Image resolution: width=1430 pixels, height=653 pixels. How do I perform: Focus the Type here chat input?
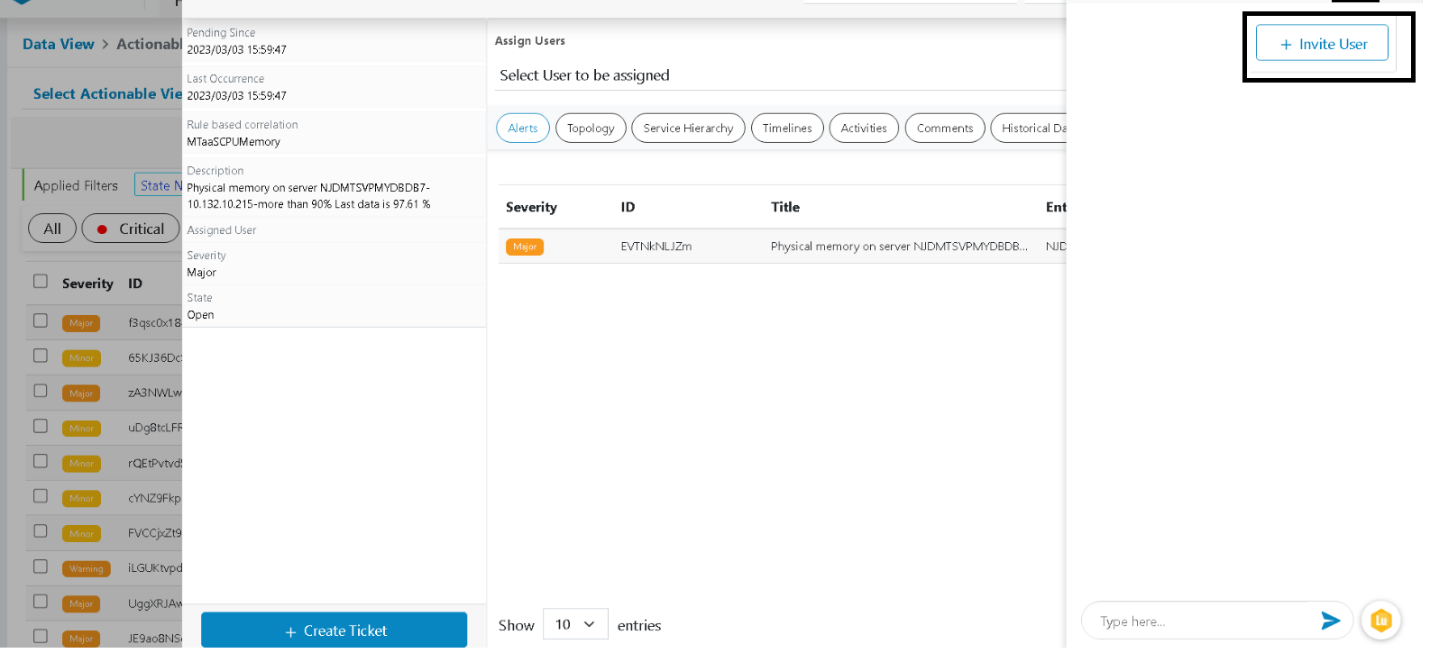[x=1200, y=621]
